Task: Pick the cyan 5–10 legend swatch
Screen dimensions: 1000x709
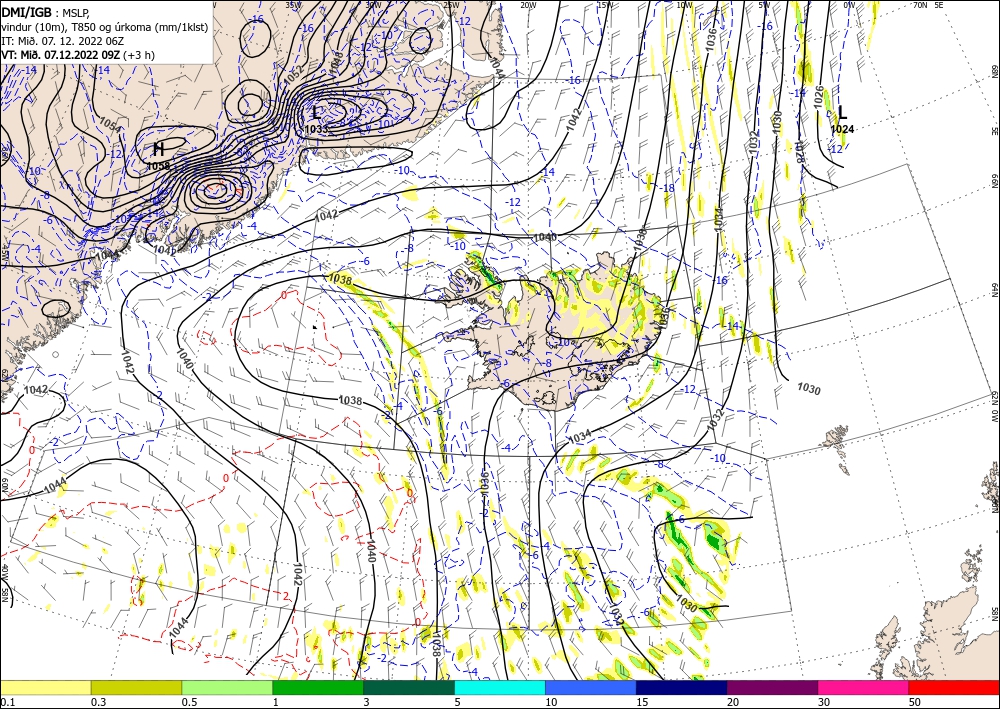Action: (x=500, y=687)
